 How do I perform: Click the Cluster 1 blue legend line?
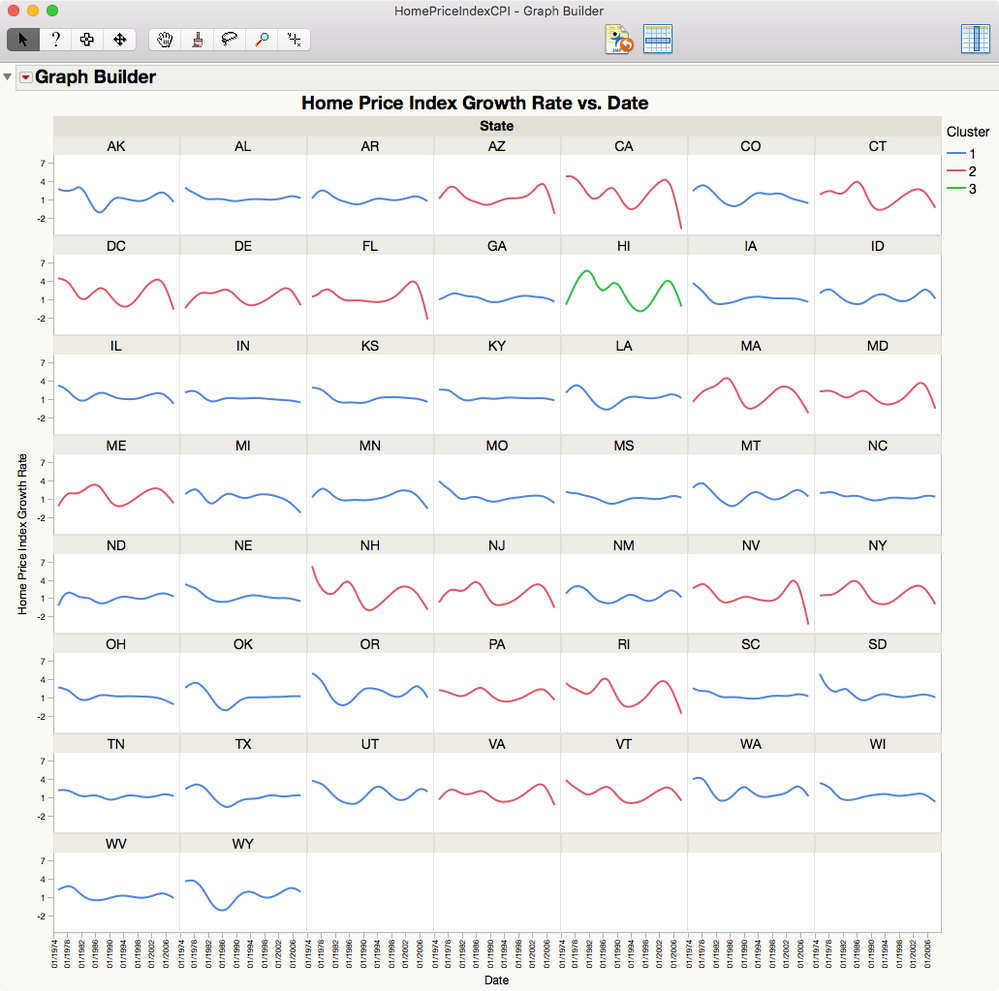[956, 154]
